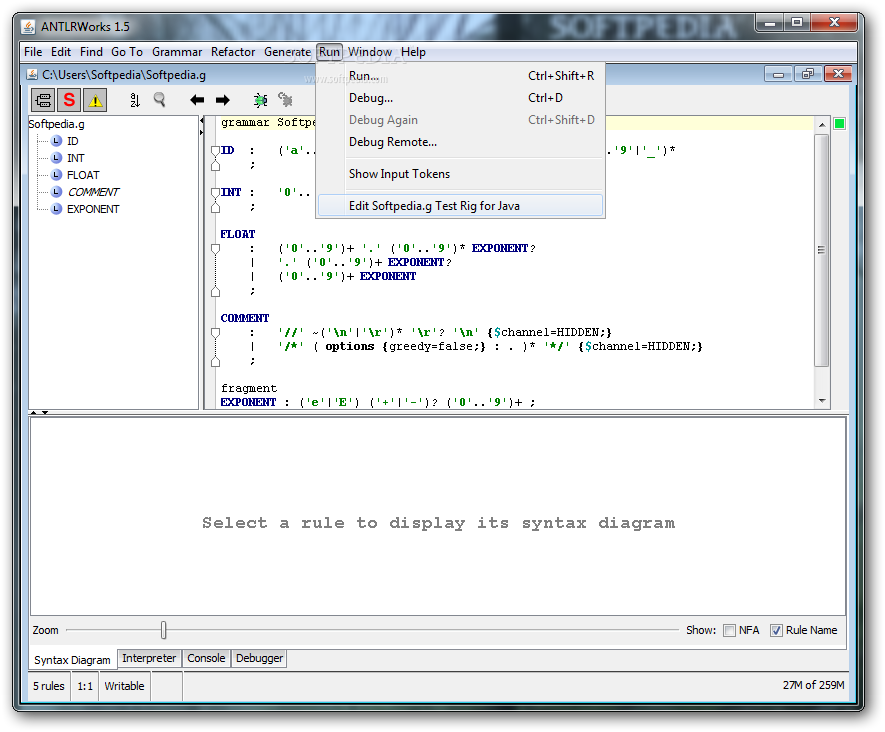Choose Debug Remote... from the Run menu
This screenshot has height=732, width=885.
tap(392, 142)
